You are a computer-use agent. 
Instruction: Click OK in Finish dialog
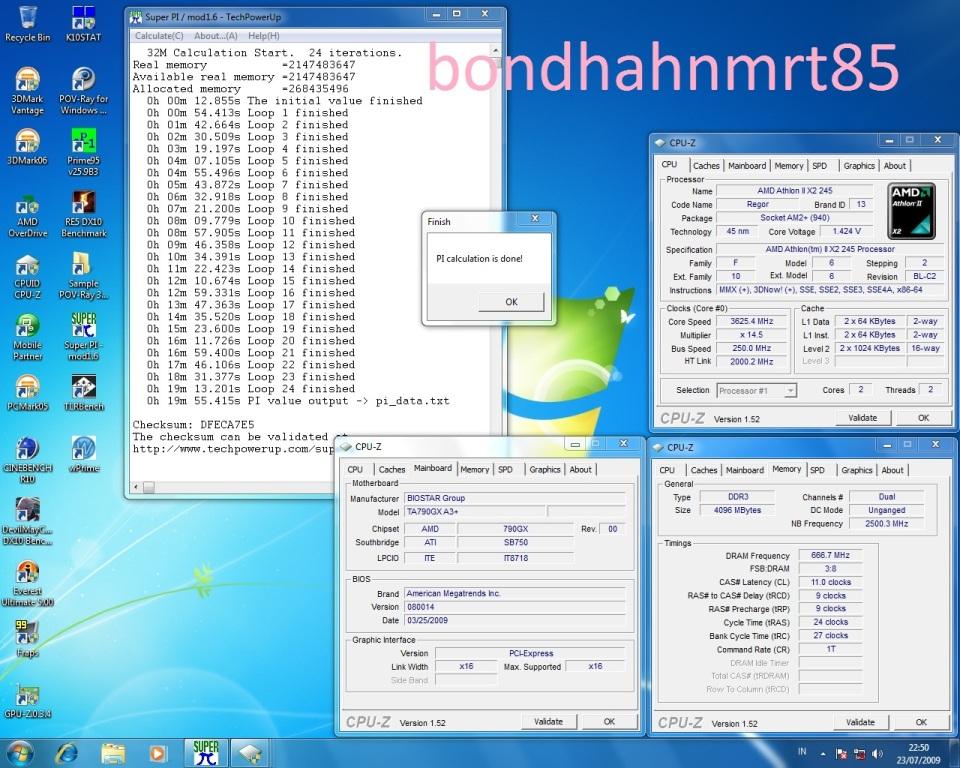[x=511, y=301]
